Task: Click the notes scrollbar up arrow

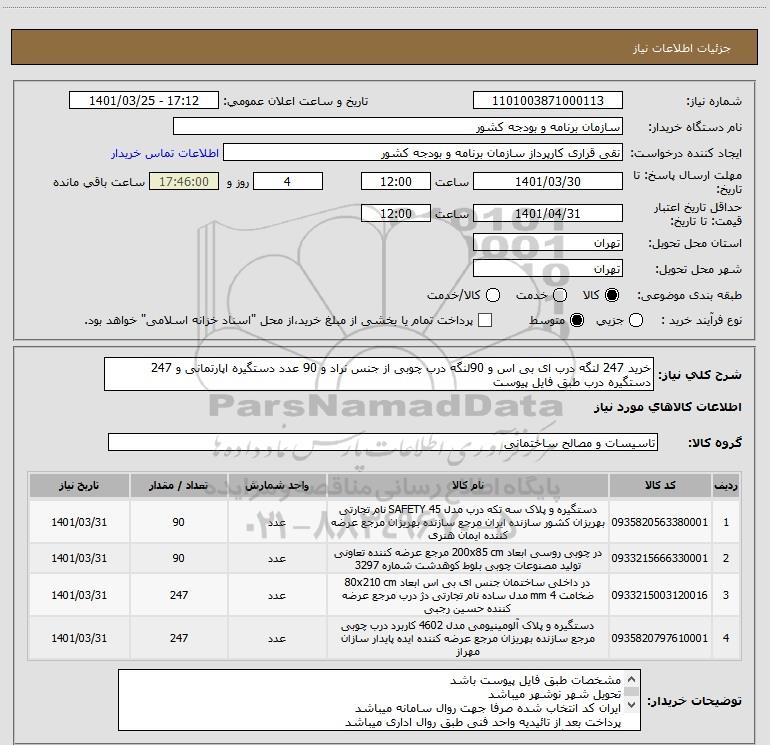Action: pos(632,679)
